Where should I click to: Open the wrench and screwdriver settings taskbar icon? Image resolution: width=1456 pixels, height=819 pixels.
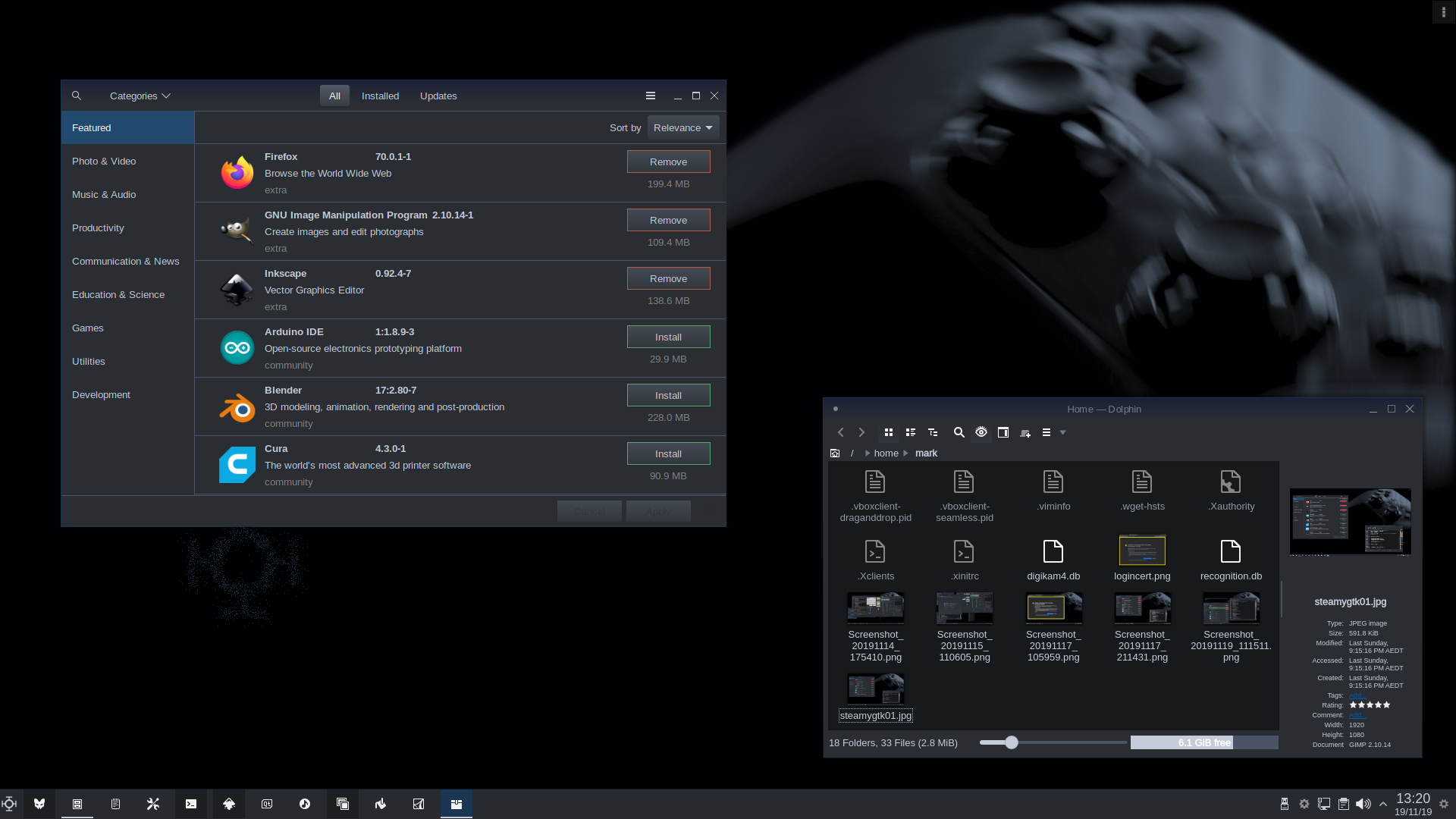153,804
